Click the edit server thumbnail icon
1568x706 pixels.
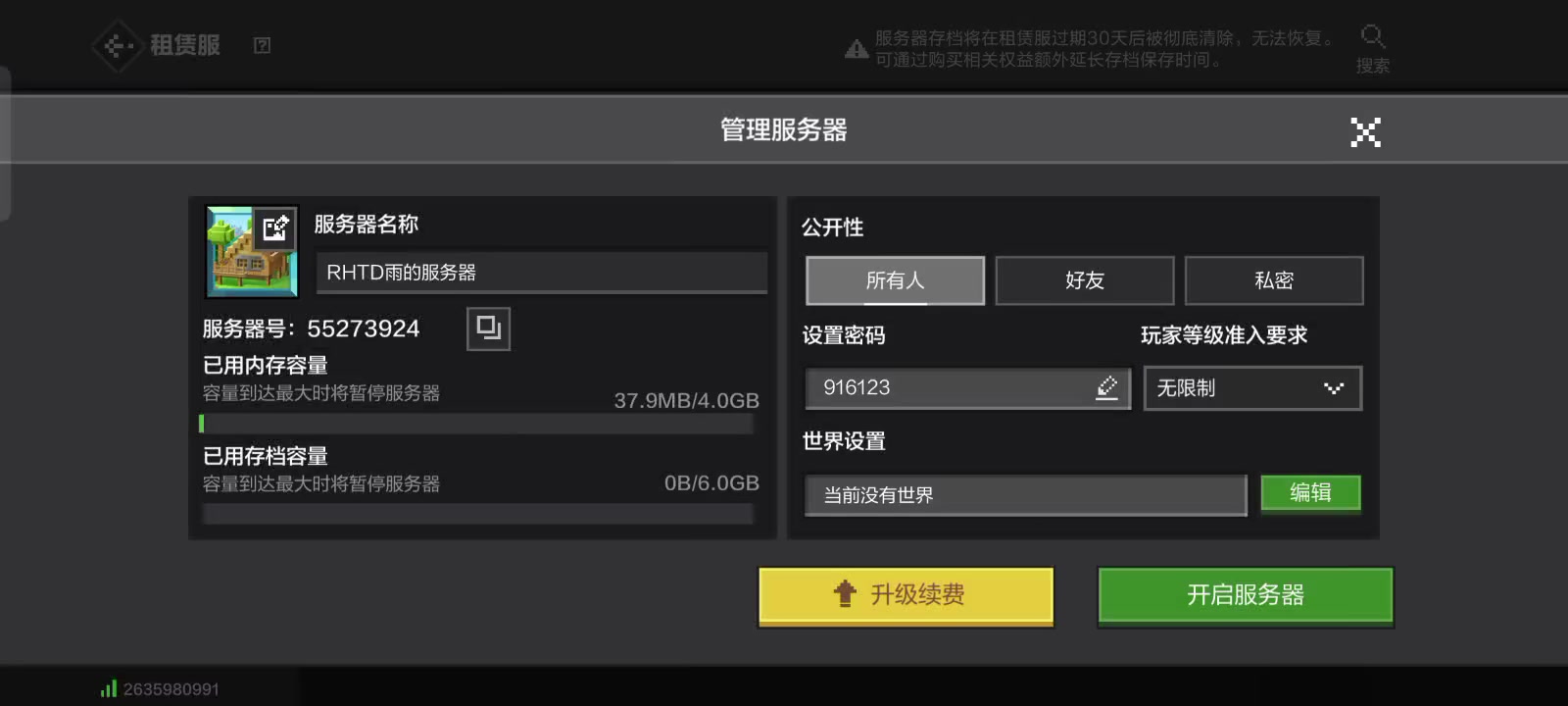point(275,227)
